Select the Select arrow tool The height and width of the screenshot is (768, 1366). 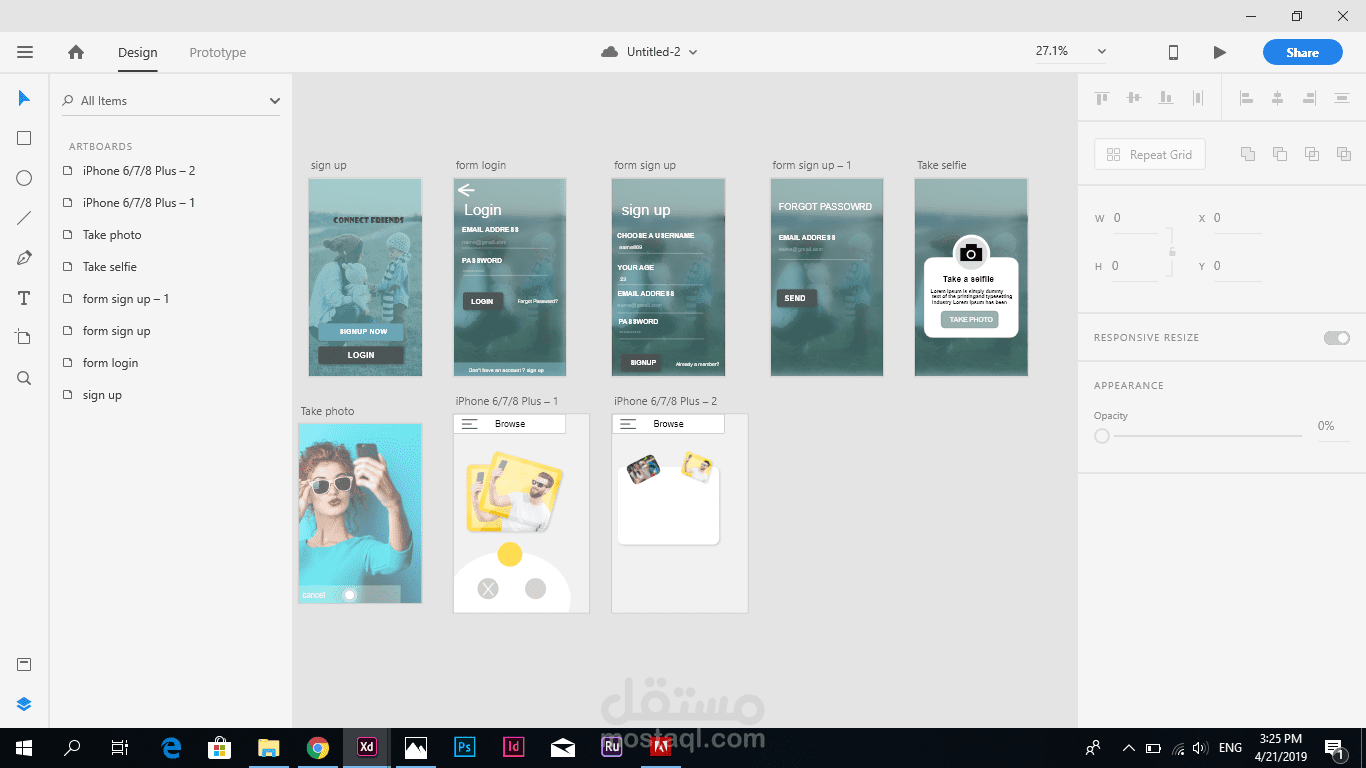24,98
